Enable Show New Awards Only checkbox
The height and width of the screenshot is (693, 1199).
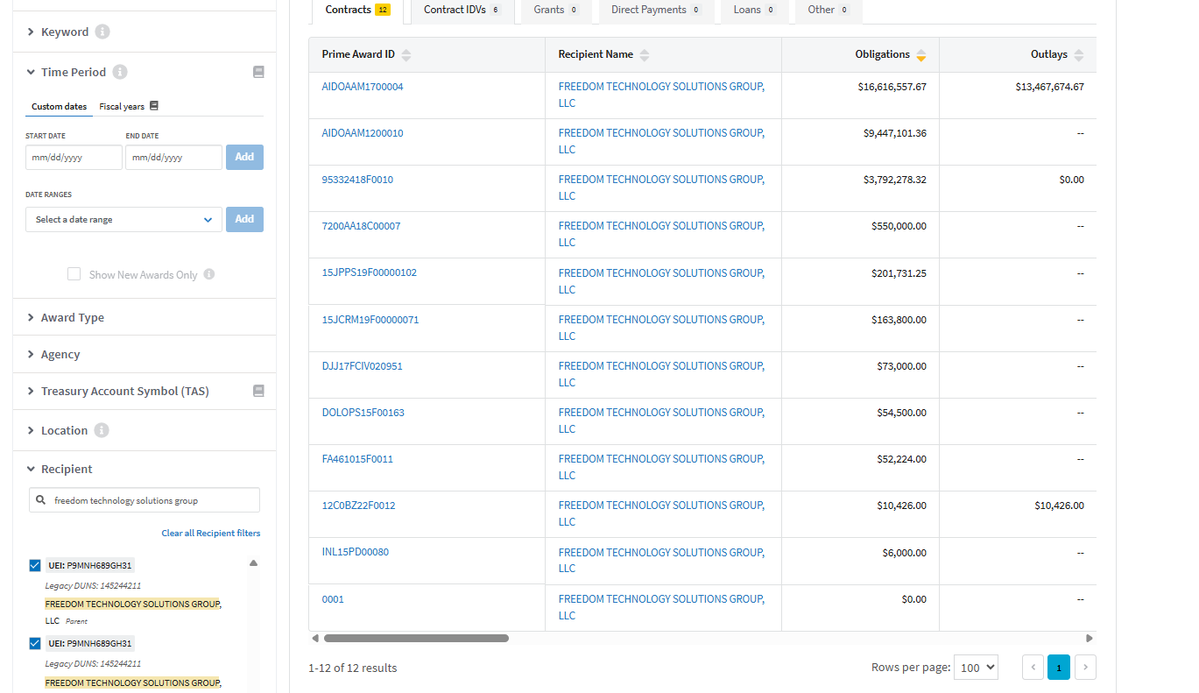(x=74, y=274)
